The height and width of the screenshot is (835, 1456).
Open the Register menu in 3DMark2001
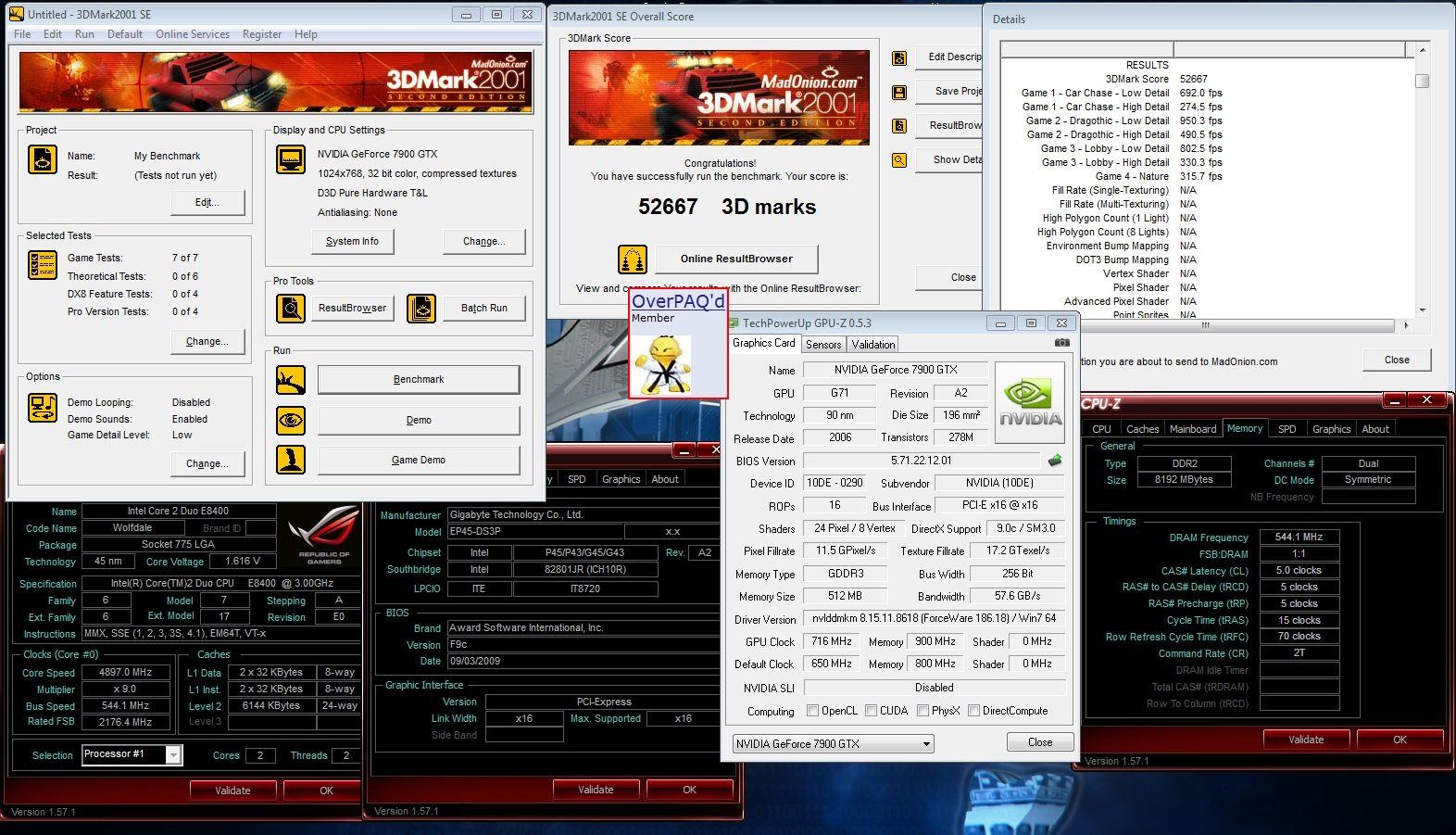(262, 34)
